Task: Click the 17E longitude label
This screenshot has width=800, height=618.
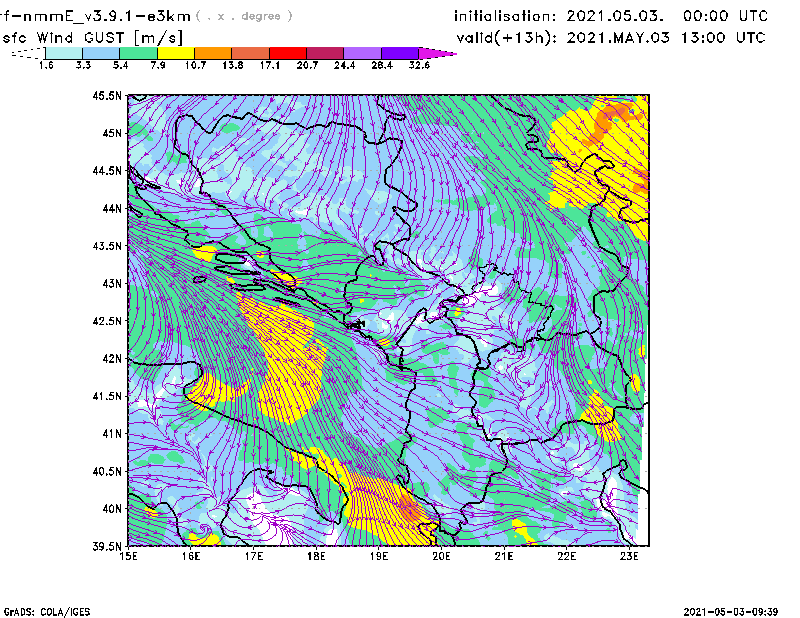Action: click(x=254, y=556)
